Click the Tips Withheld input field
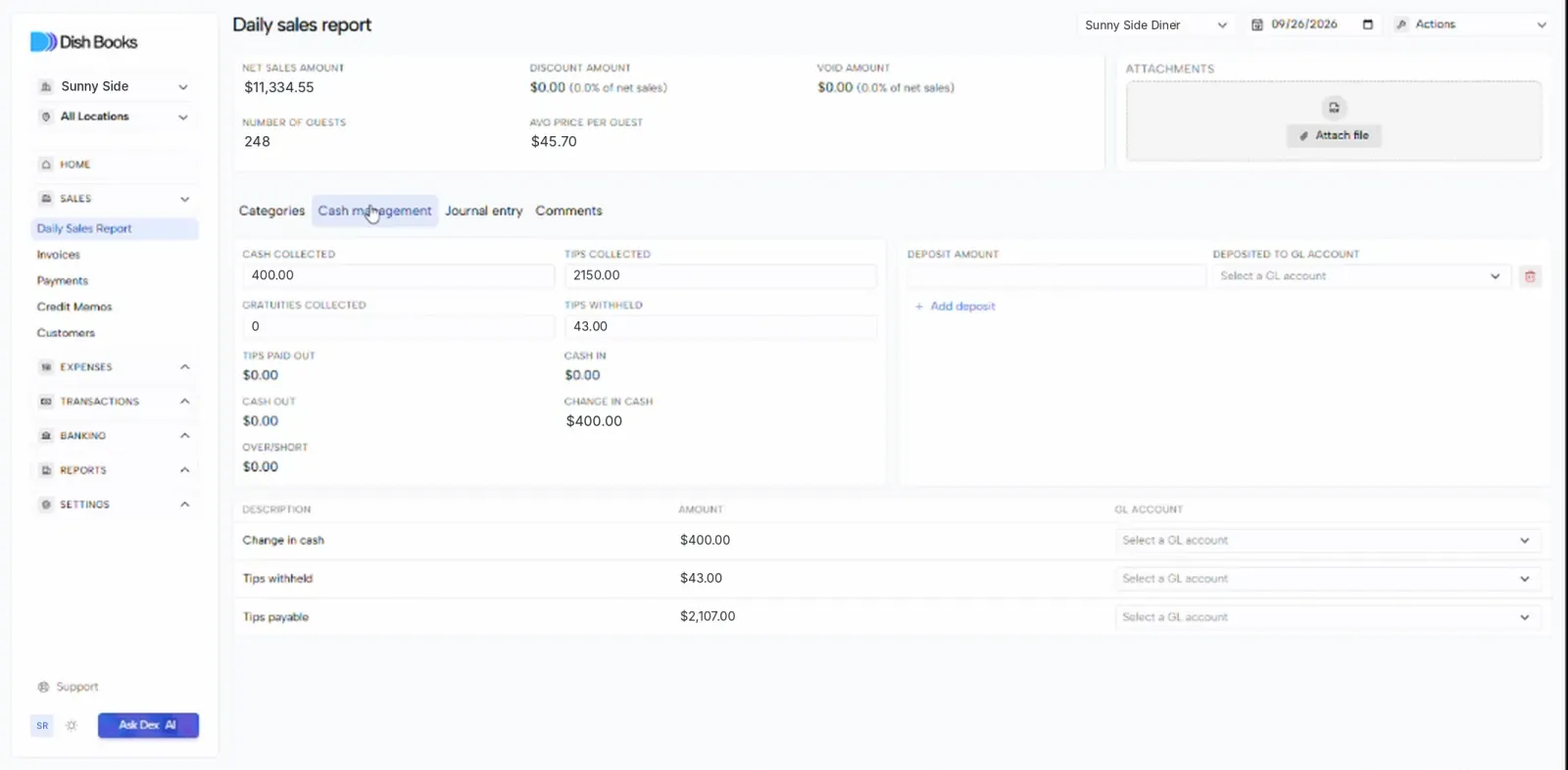 click(720, 326)
